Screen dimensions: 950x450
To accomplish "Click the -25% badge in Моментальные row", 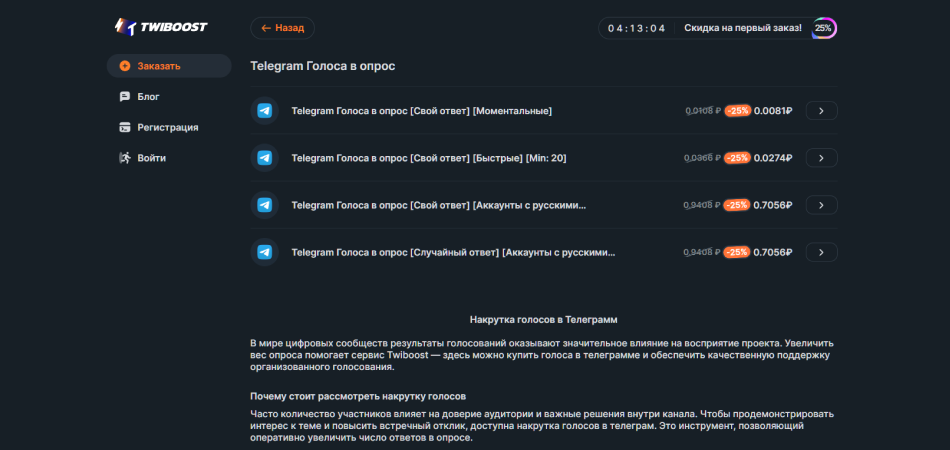I will 737,111.
